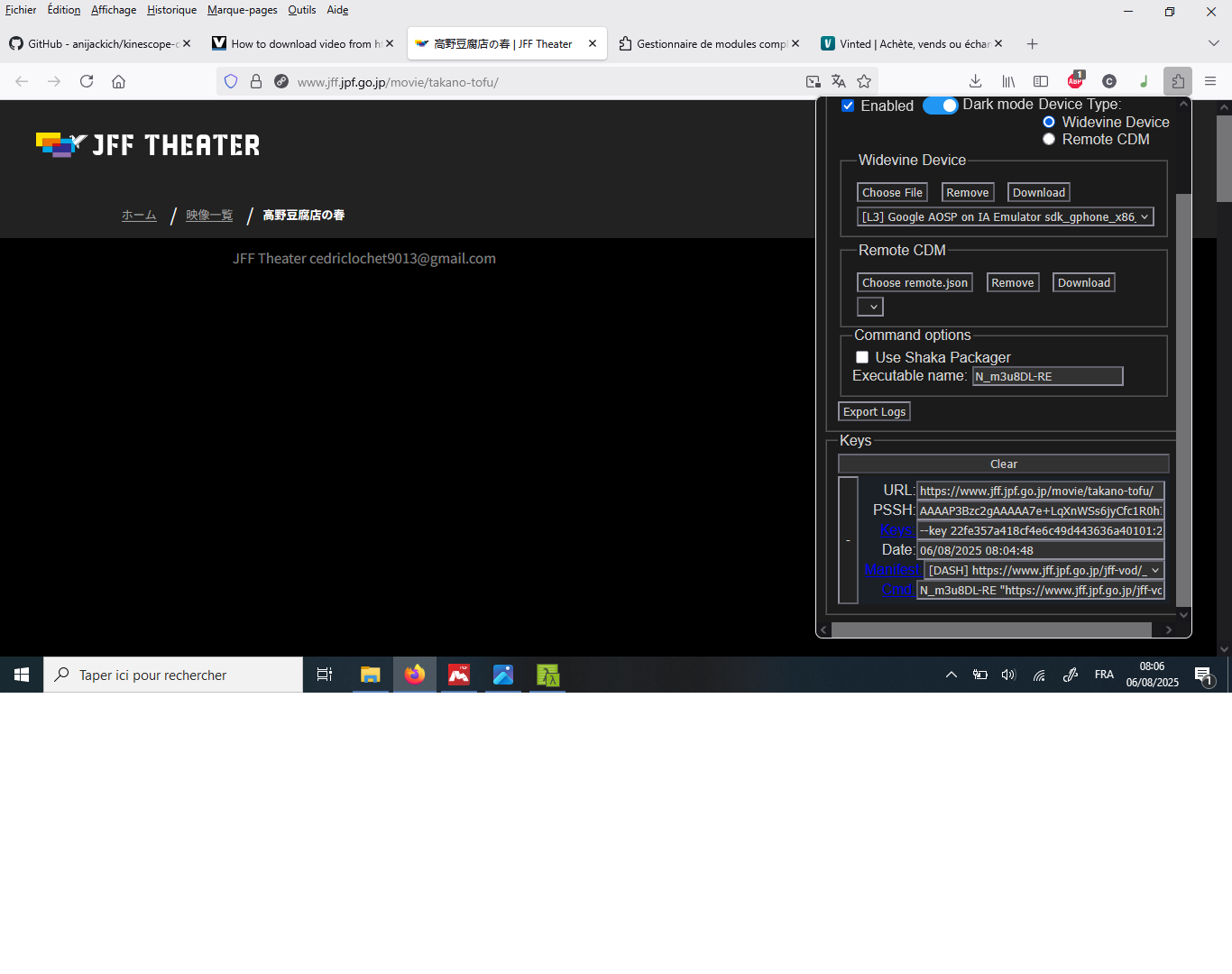Image resolution: width=1232 pixels, height=974 pixels.
Task: Collapse the key entry with the minus button
Action: coord(848,540)
